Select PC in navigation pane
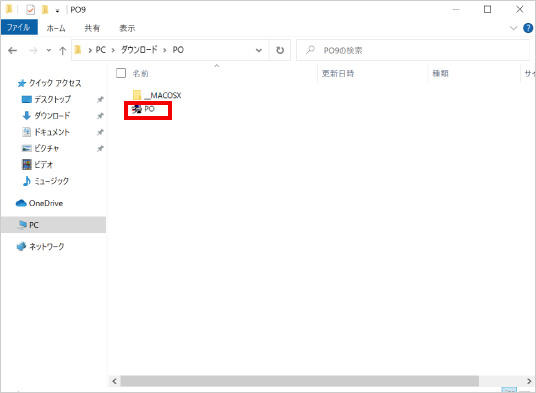536x393 pixels. [53, 225]
